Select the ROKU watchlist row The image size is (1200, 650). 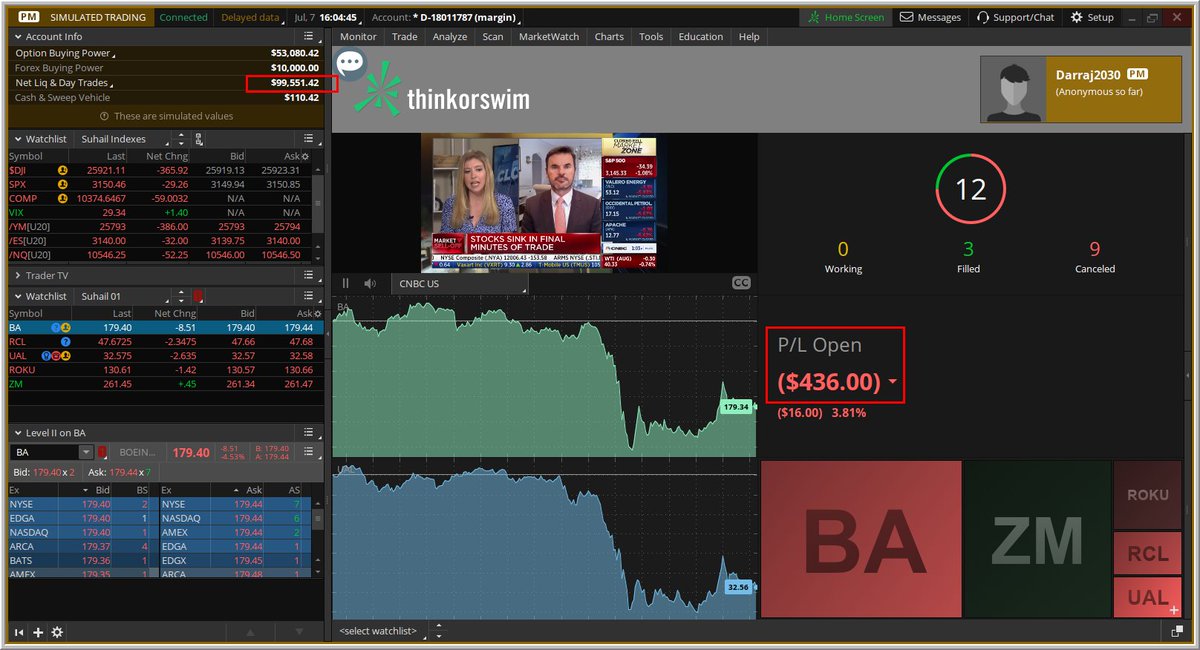(x=166, y=369)
